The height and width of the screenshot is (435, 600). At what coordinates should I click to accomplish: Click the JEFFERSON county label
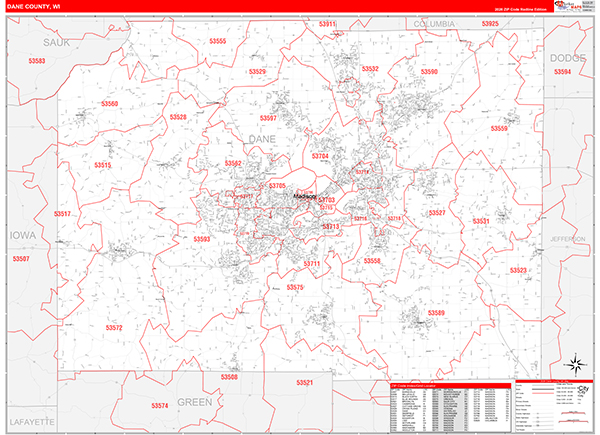tap(567, 239)
